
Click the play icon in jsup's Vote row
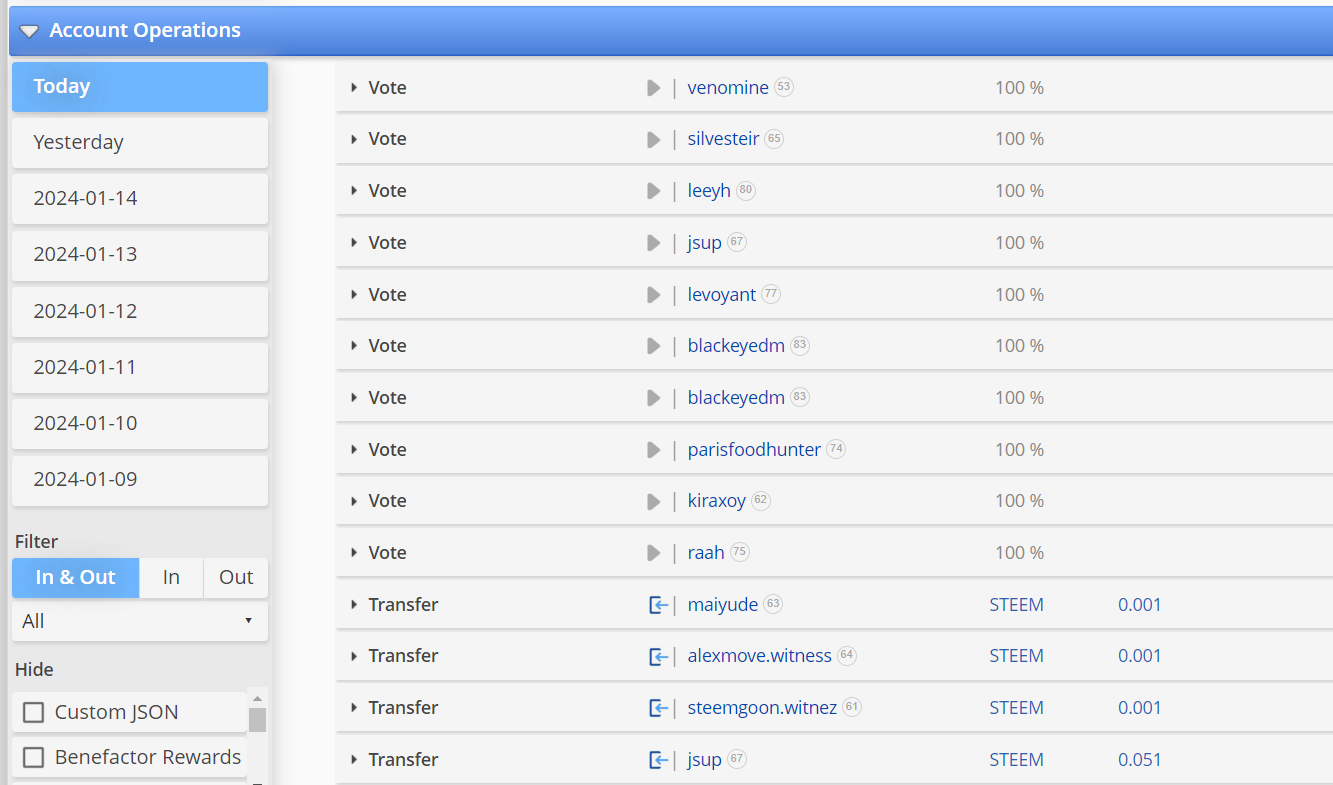(654, 243)
